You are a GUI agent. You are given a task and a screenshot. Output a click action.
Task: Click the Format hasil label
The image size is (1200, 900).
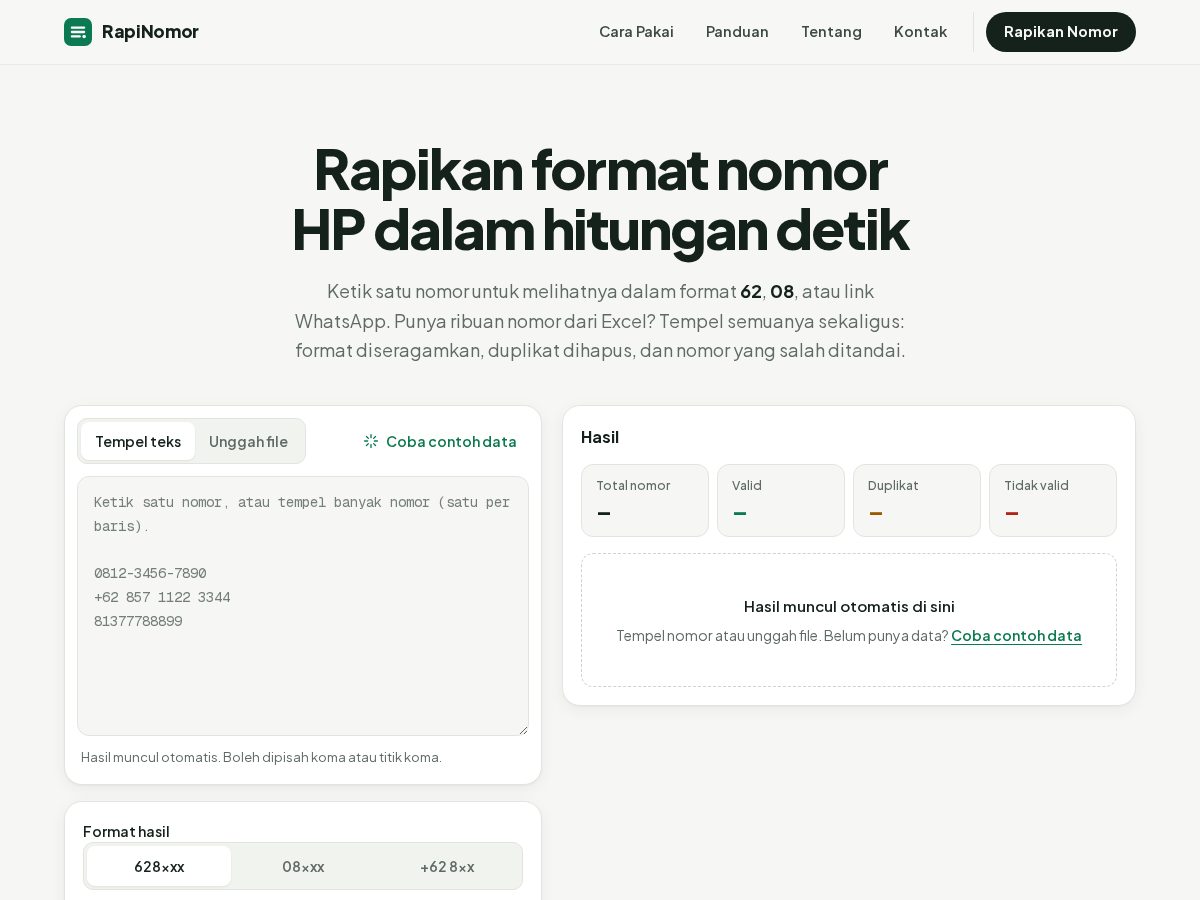click(126, 831)
